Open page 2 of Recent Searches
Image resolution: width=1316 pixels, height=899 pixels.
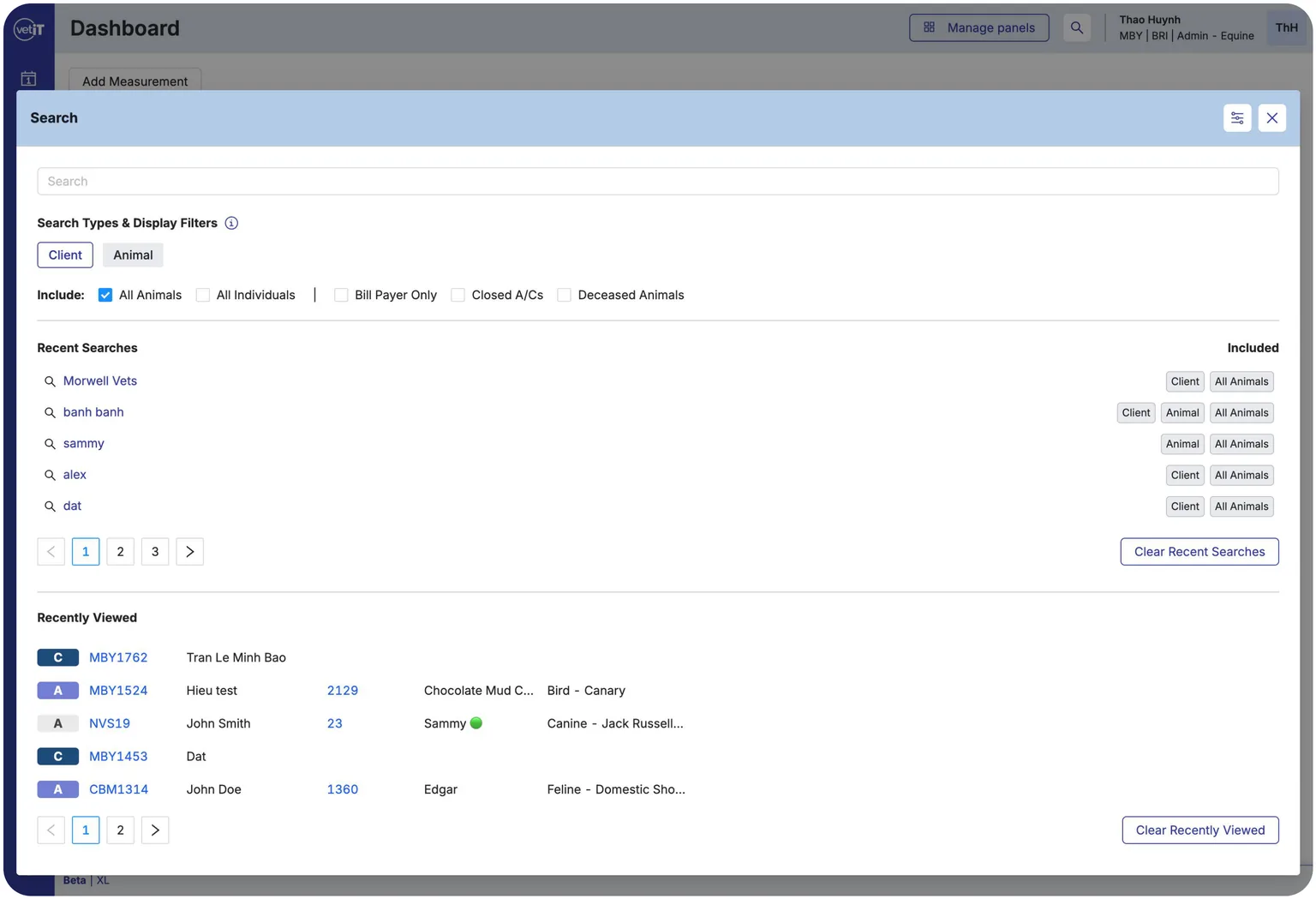click(x=121, y=552)
